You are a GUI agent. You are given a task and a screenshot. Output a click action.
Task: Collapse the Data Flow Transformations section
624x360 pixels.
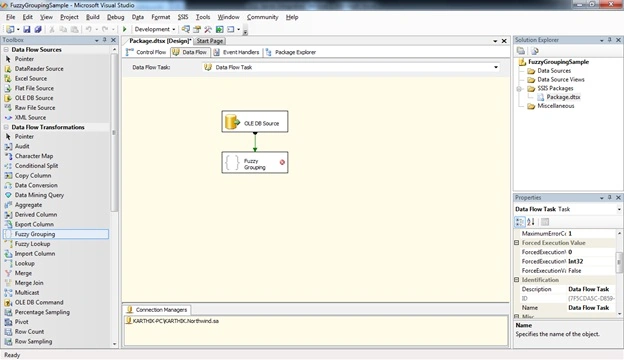6,127
